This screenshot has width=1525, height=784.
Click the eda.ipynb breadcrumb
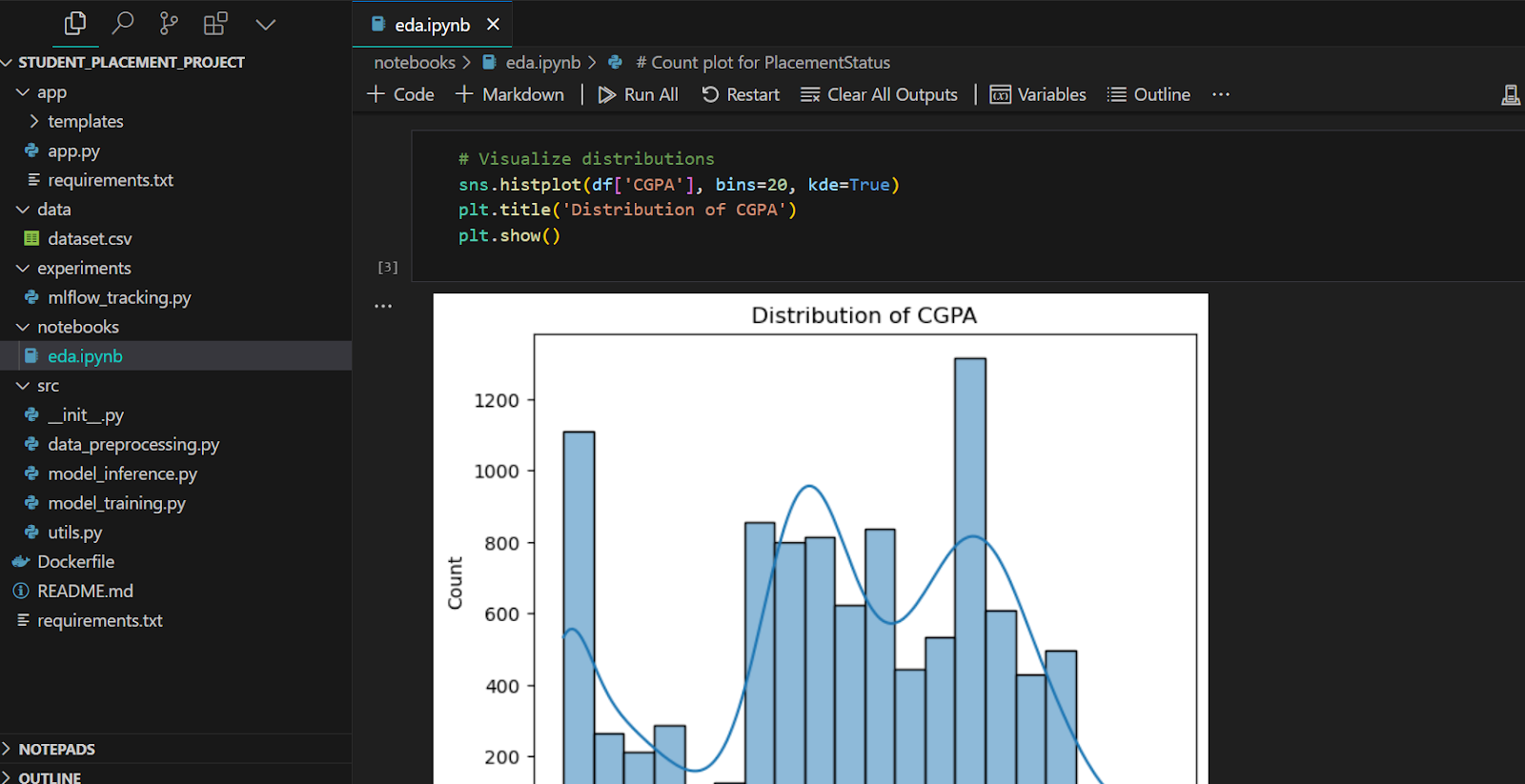click(x=542, y=62)
